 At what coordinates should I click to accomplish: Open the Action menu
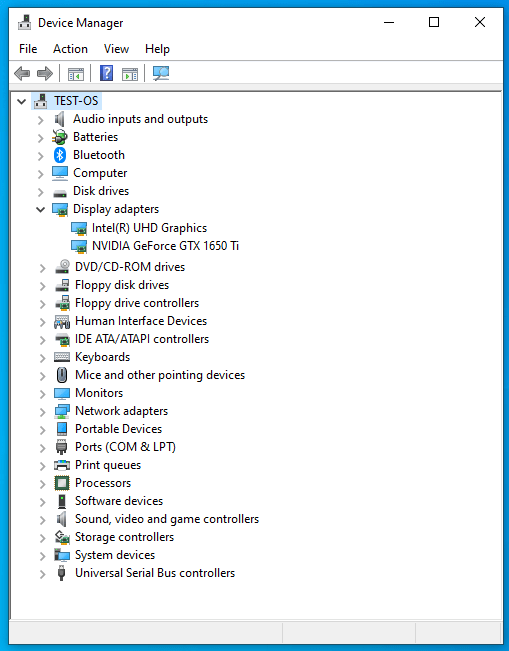(x=70, y=49)
